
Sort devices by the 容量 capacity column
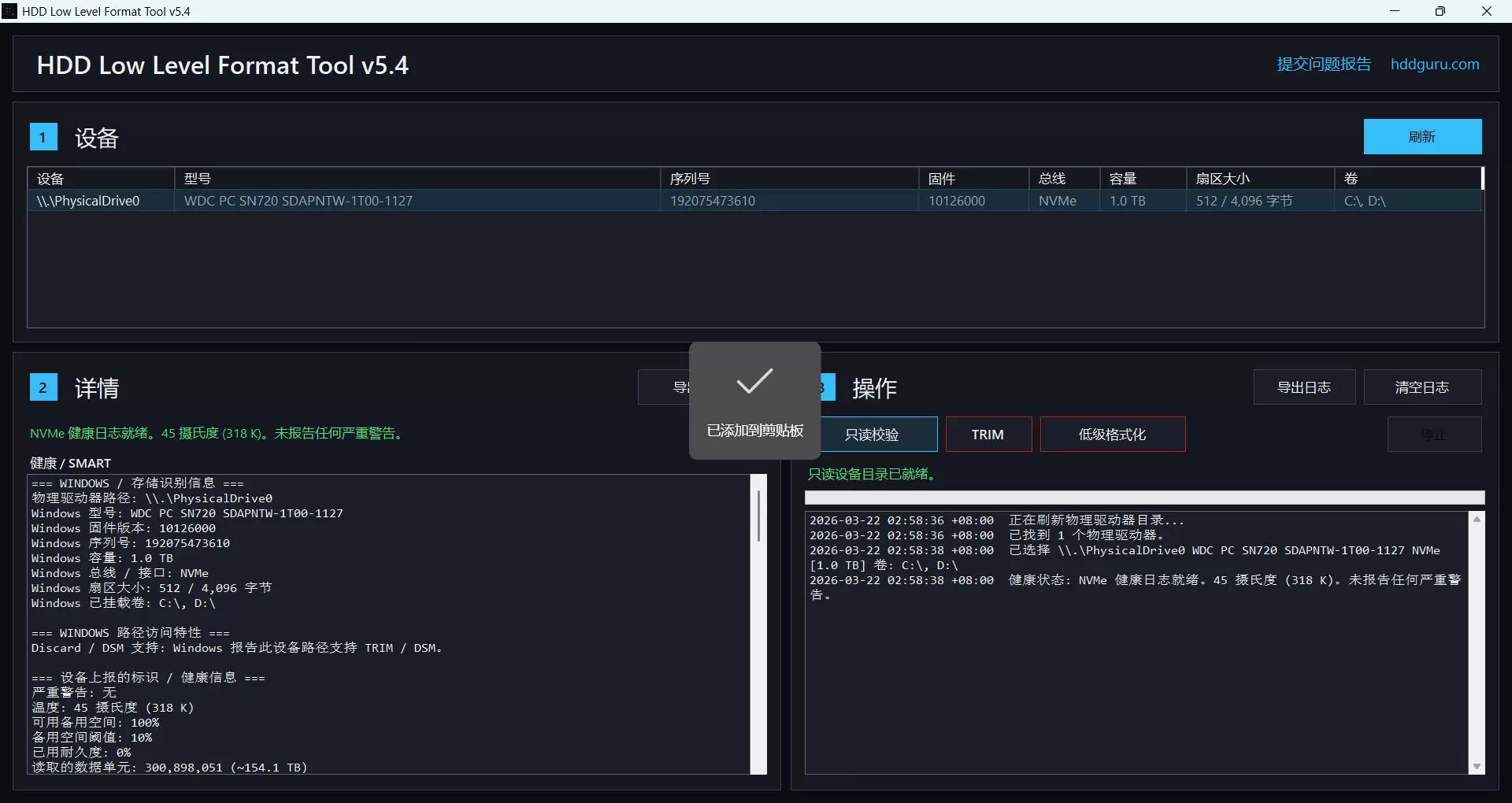pos(1121,178)
